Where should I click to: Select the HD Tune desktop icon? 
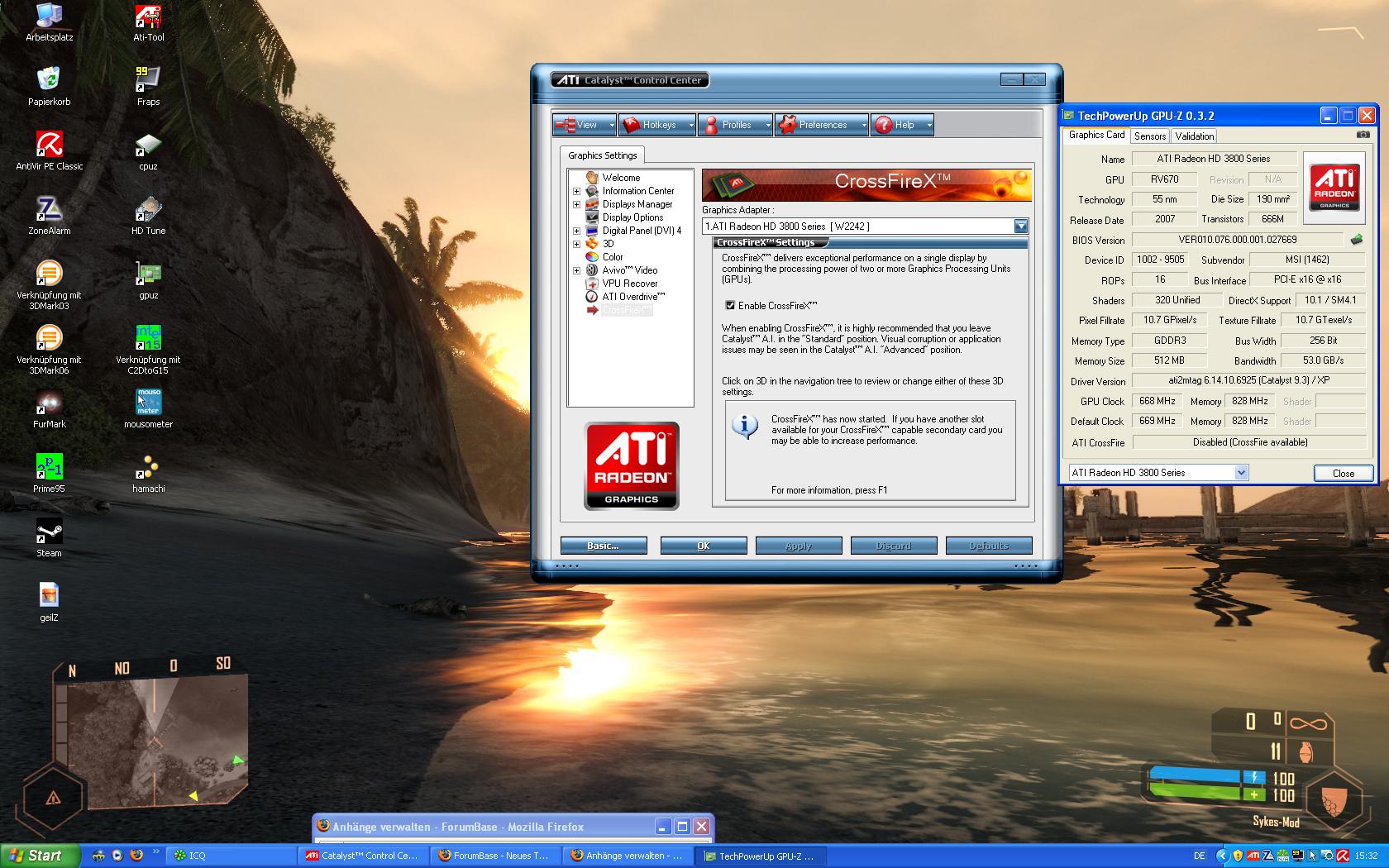tap(149, 216)
